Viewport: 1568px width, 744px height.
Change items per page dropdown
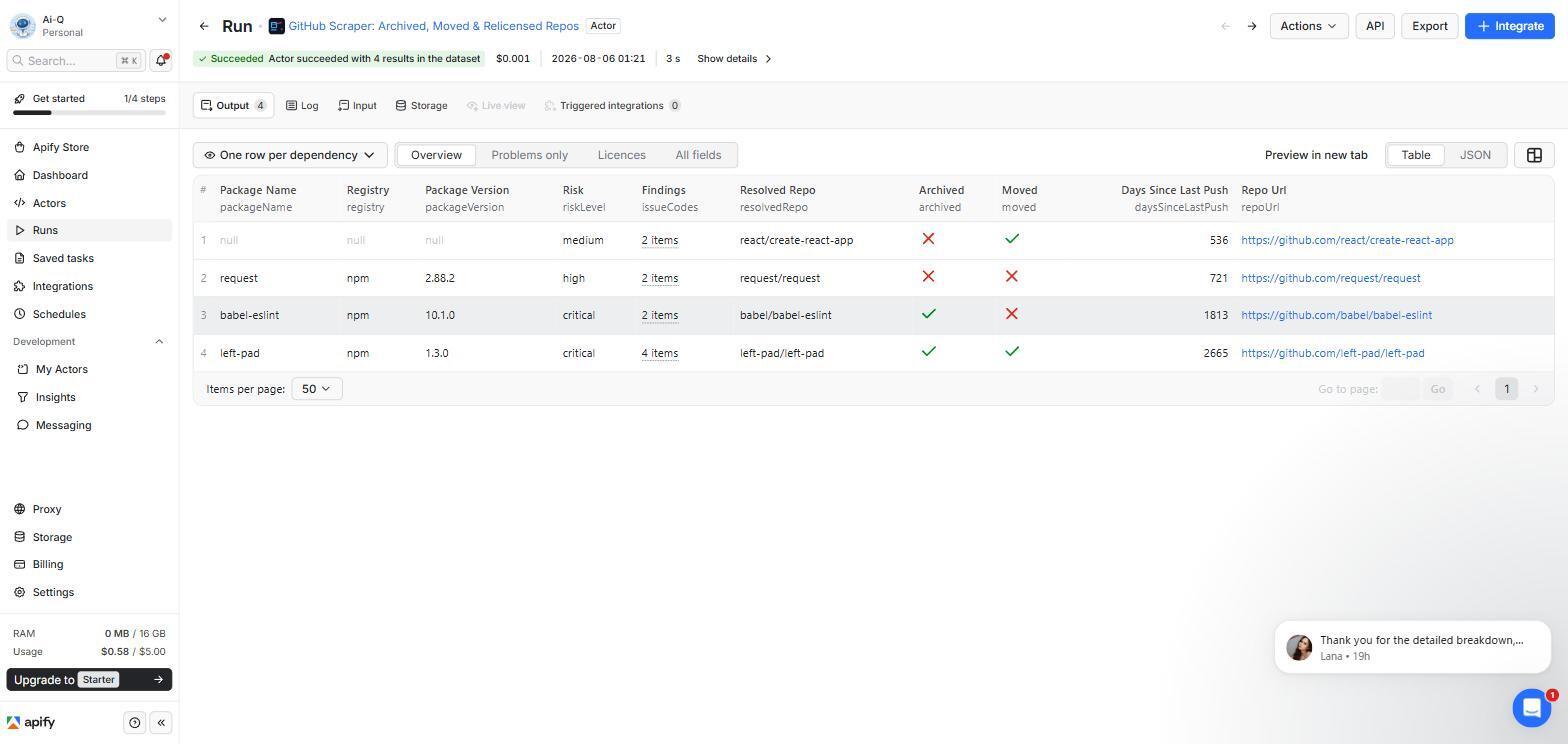[x=317, y=389]
